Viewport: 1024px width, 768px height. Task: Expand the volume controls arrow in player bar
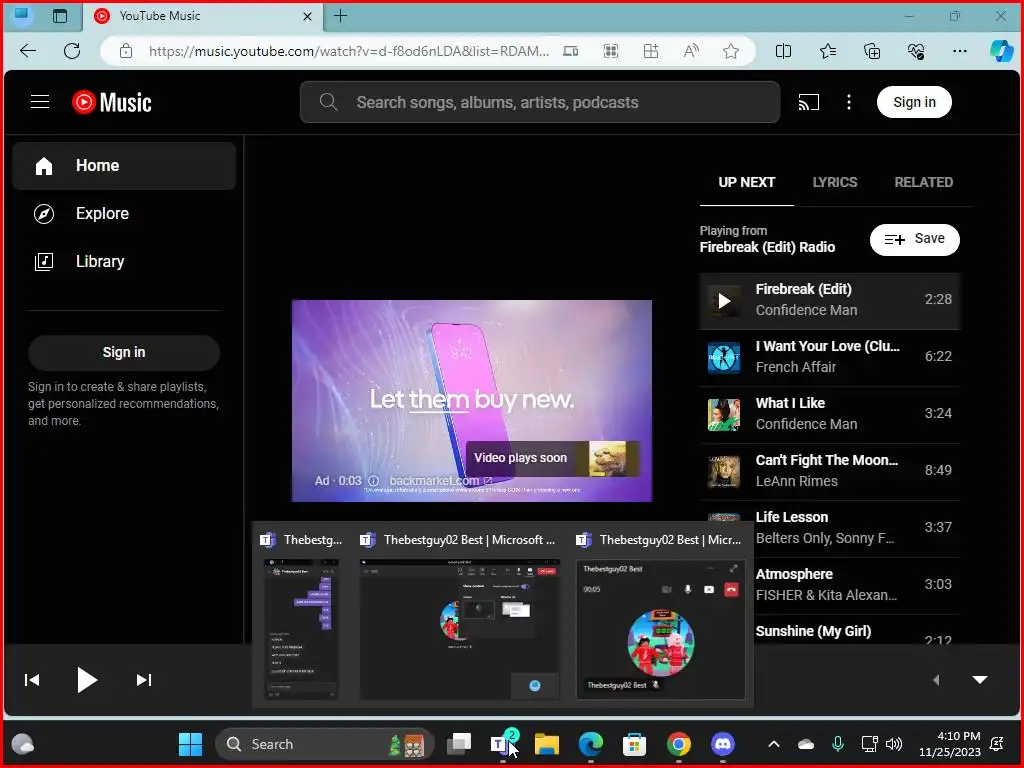point(936,680)
